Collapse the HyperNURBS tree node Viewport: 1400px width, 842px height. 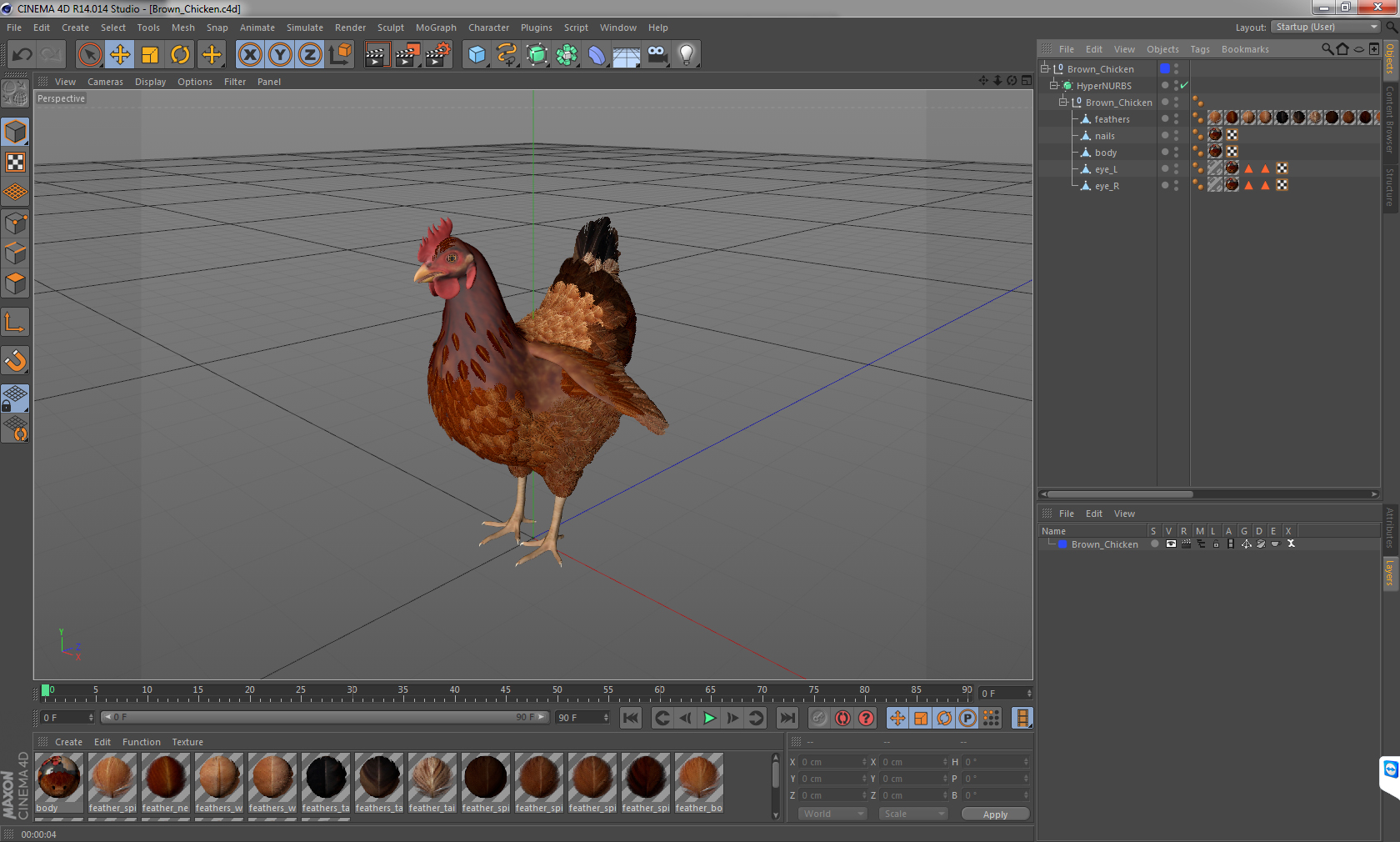(1054, 85)
